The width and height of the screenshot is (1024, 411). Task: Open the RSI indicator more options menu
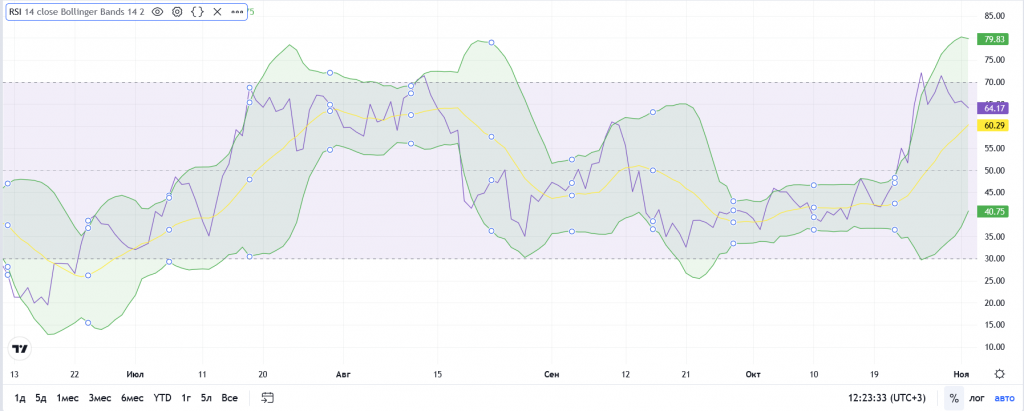tap(237, 12)
